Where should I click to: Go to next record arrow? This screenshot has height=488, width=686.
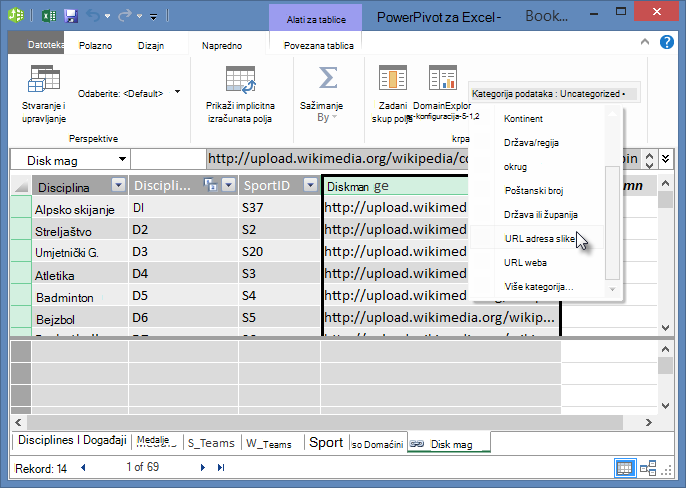[x=202, y=467]
